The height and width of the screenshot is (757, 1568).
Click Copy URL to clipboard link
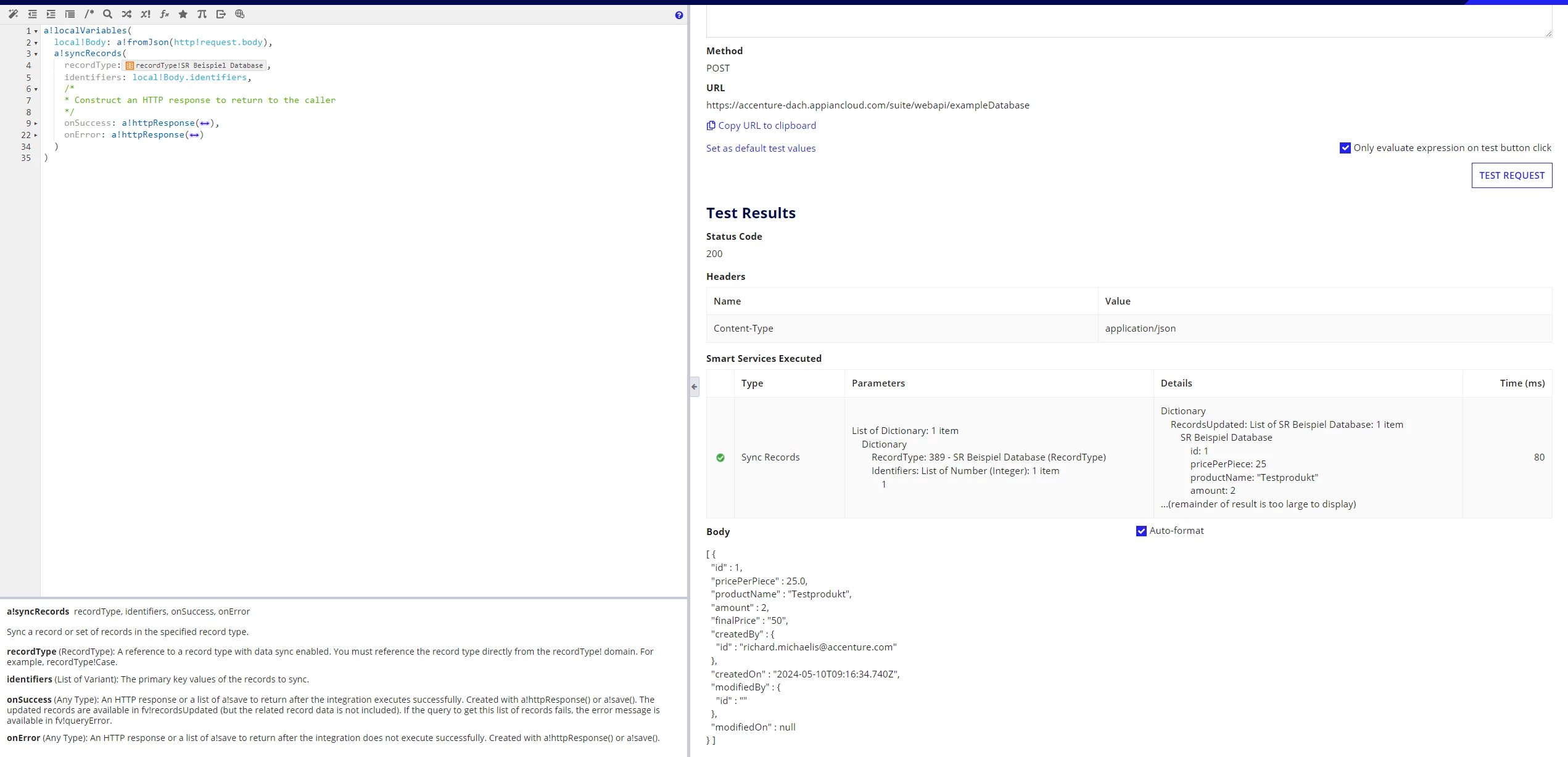coord(767,125)
